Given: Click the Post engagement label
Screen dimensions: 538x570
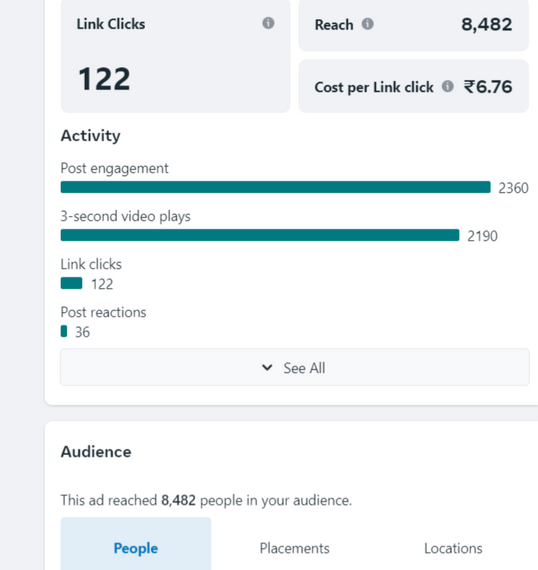Looking at the screenshot, I should pyautogui.click(x=115, y=169).
